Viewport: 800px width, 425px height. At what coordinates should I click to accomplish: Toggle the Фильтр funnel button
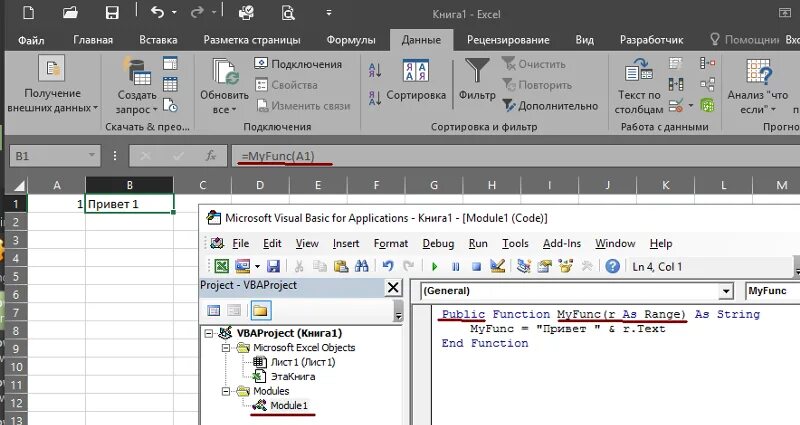click(x=477, y=79)
